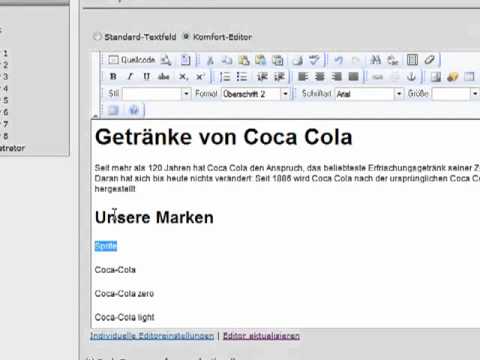480x360 pixels.
Task: Click the maximize editor icon in the bottom toolbar row
Action: [113, 110]
